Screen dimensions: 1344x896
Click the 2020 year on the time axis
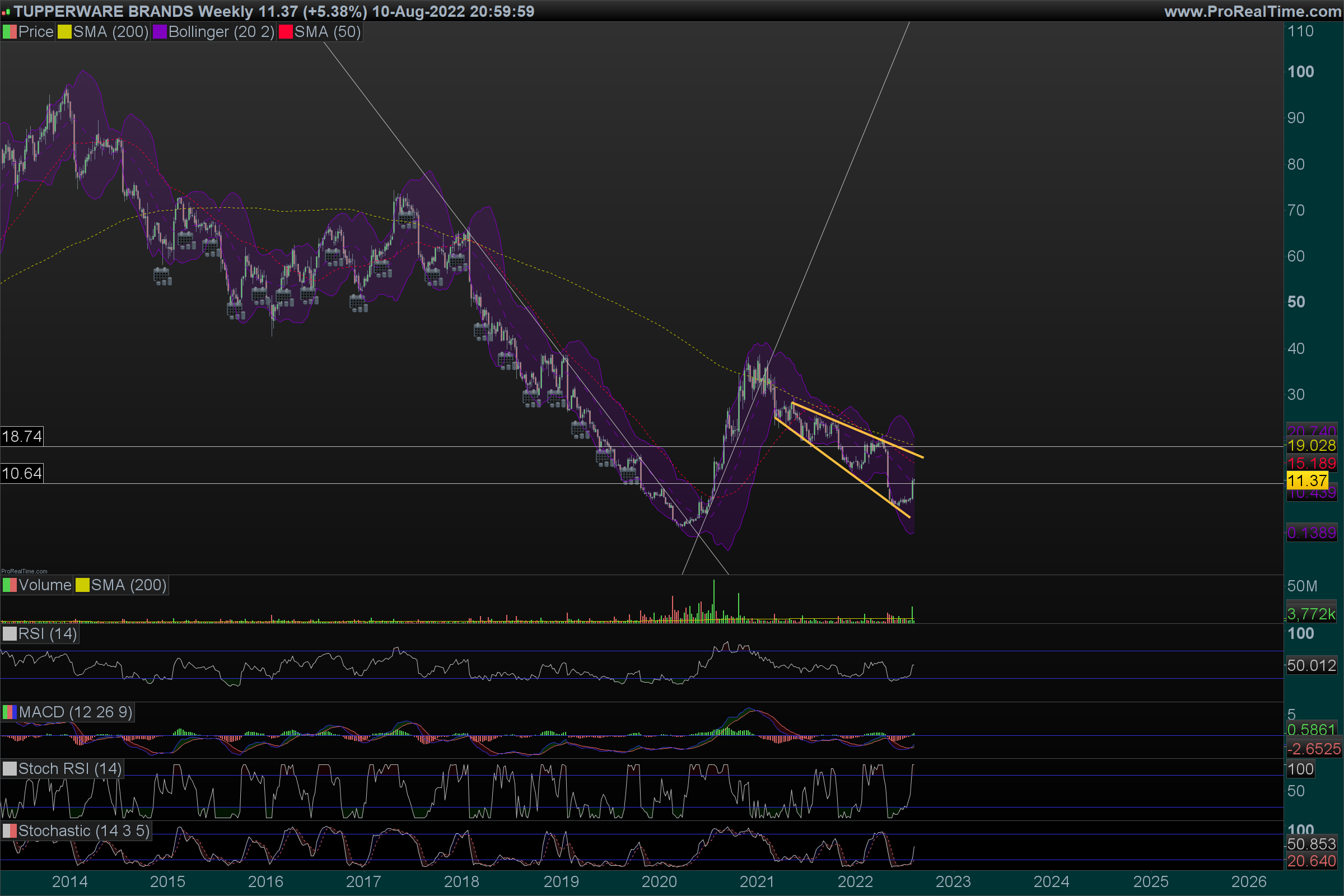coord(659,881)
